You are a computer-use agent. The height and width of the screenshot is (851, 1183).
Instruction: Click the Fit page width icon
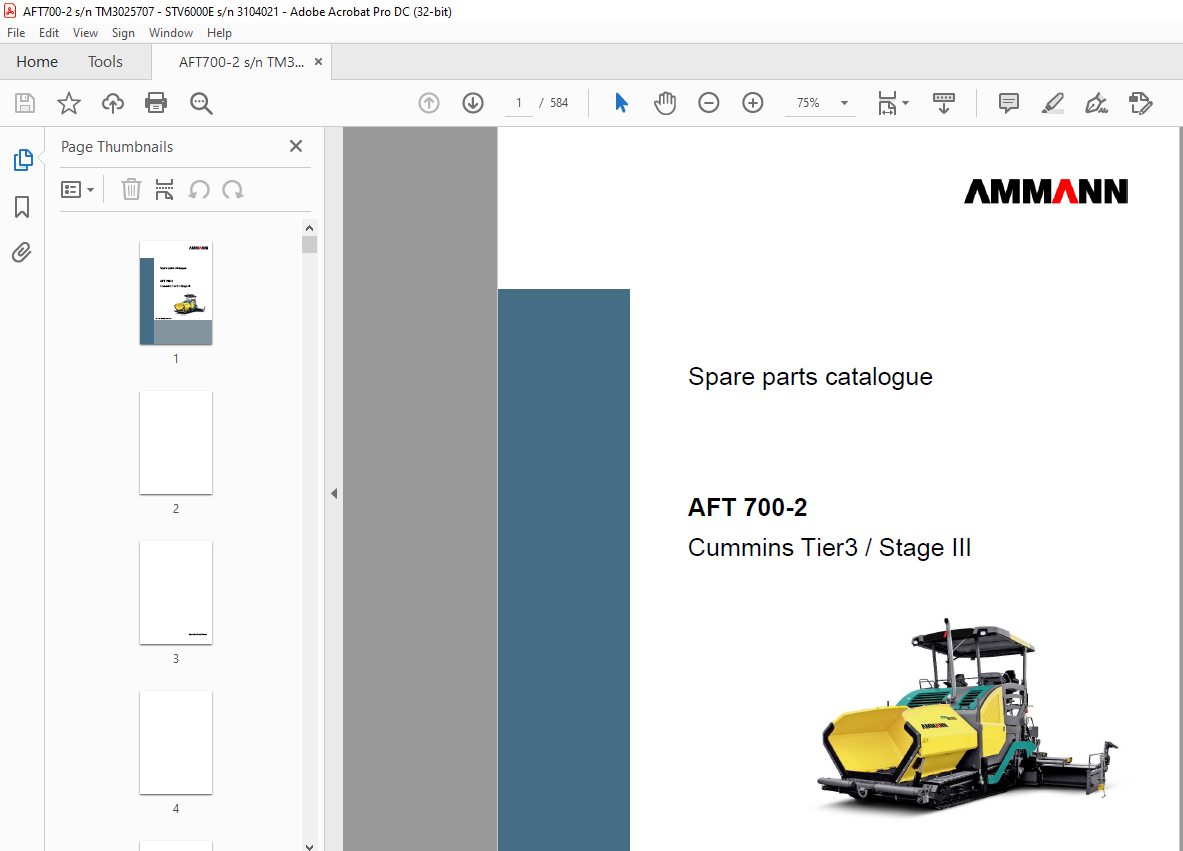[887, 103]
